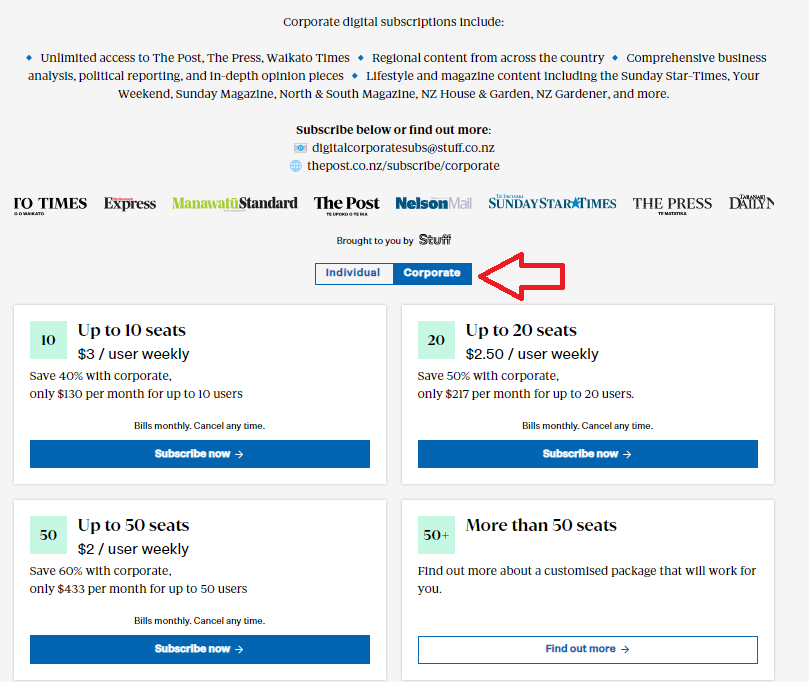809x682 pixels.
Task: Click 'Subscribe below or find out more' text
Action: click(393, 130)
